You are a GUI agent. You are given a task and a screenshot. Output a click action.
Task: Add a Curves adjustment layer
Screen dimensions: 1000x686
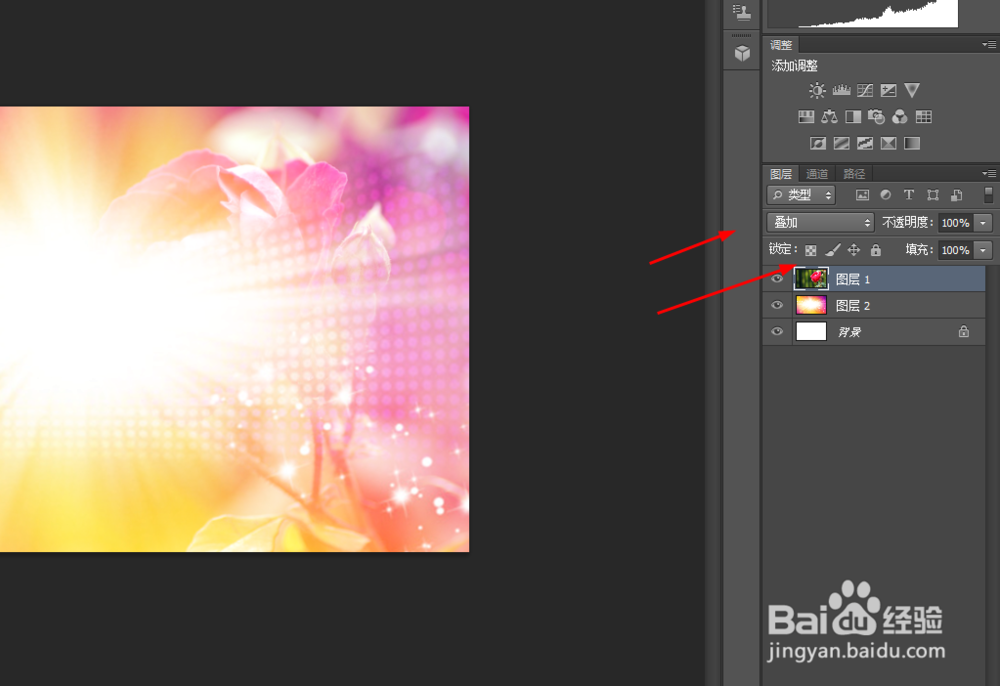click(865, 91)
